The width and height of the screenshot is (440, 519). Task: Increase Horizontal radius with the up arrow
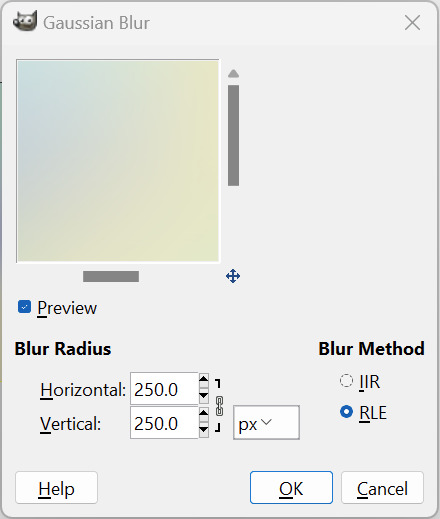[204, 378]
